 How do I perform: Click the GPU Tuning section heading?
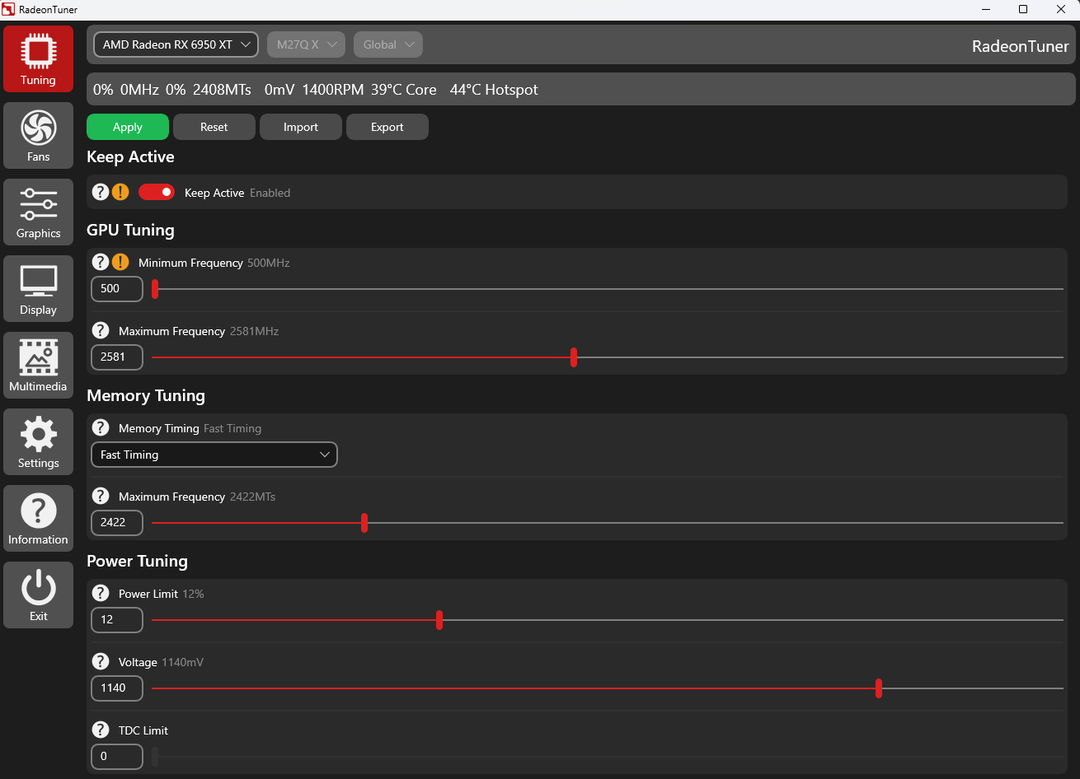click(x=130, y=230)
